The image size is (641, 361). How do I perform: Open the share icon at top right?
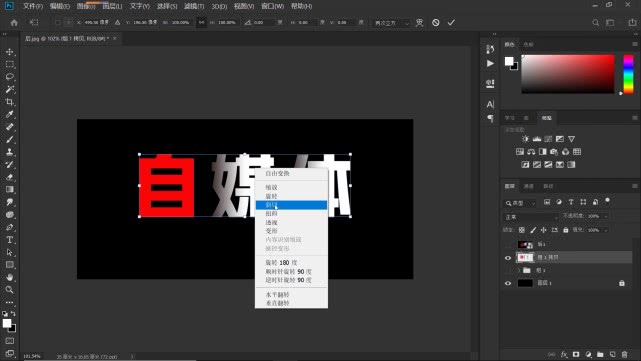[x=632, y=22]
